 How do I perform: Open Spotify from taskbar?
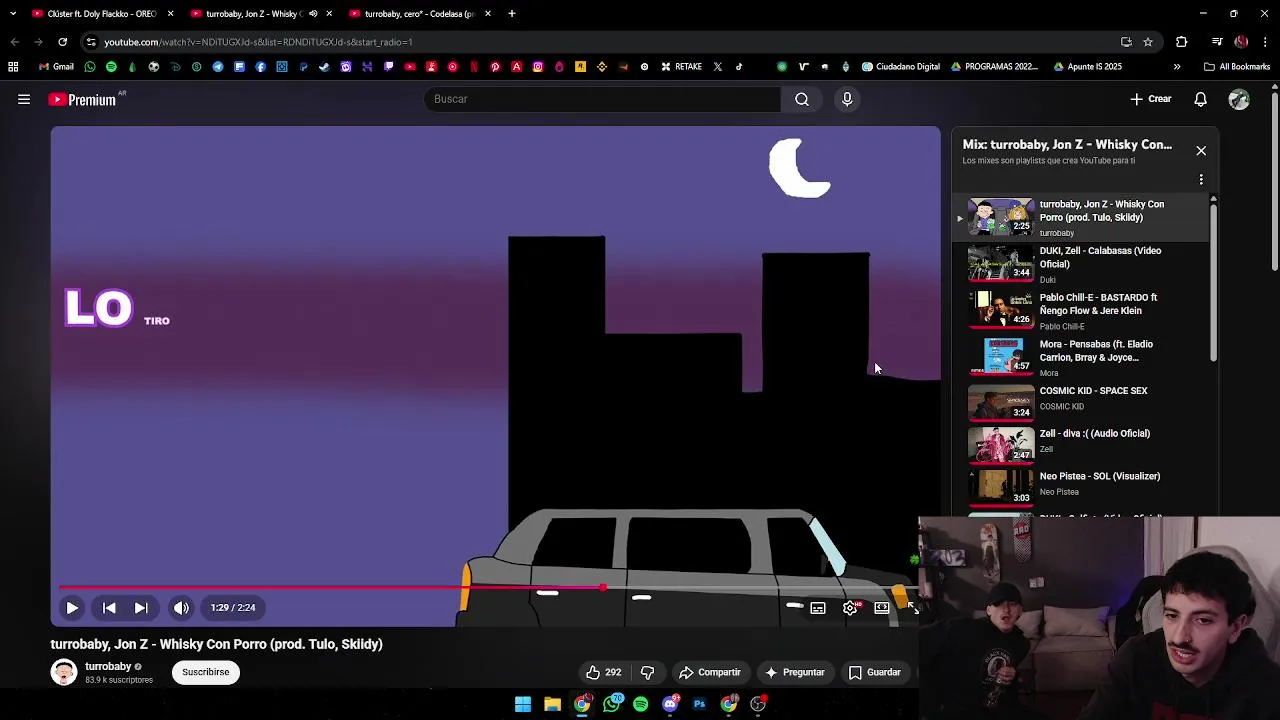tap(641, 704)
